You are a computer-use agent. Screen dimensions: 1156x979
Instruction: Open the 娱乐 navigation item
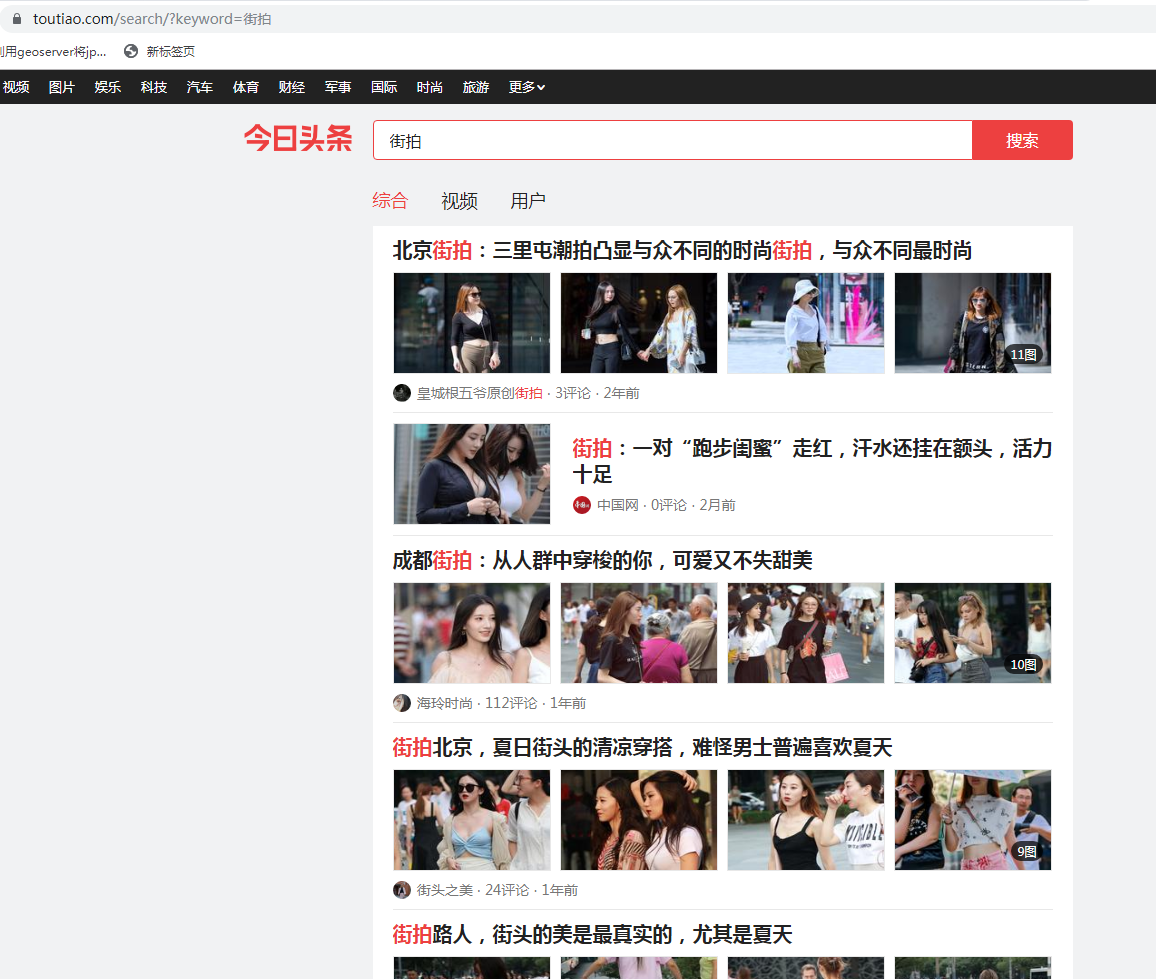(x=108, y=87)
